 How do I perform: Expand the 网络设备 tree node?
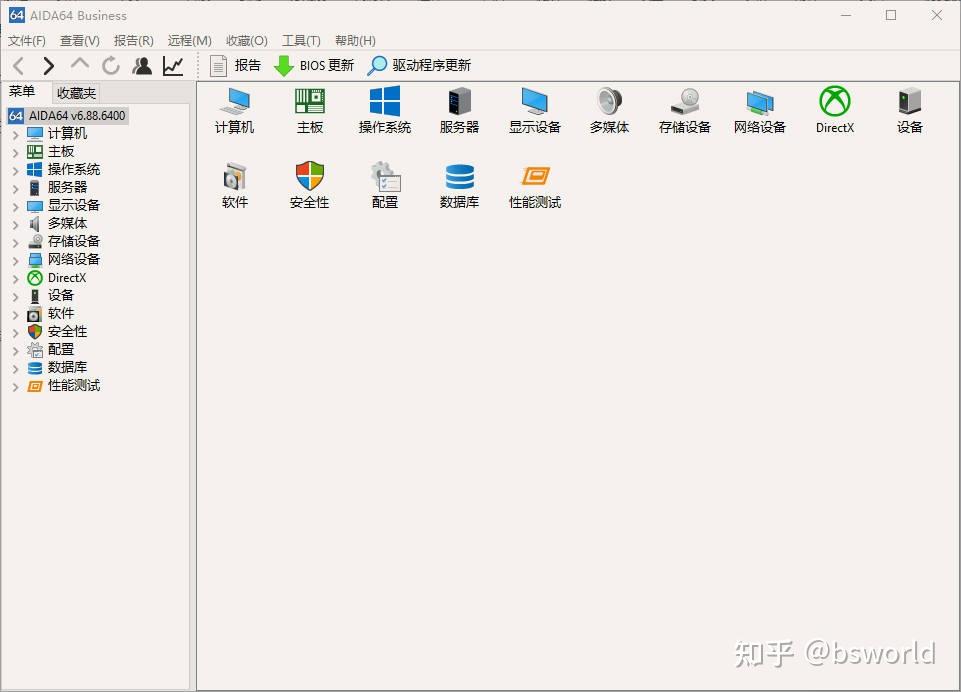16,260
